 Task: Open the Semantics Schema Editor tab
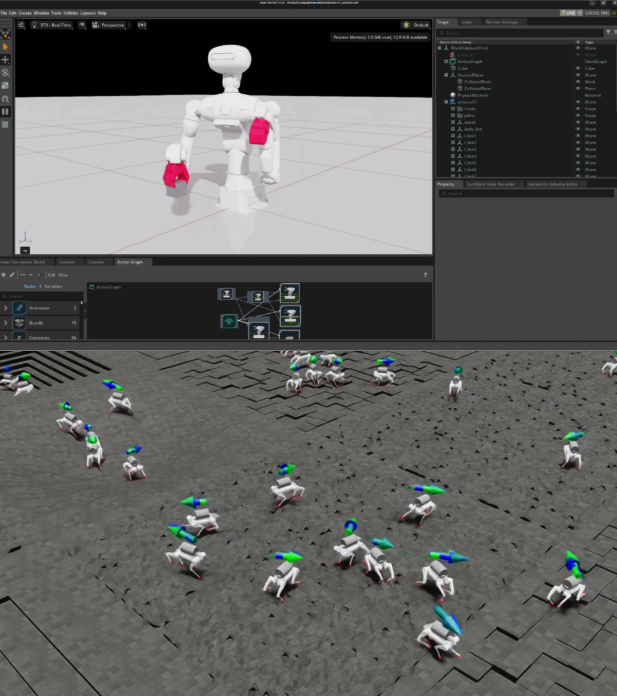click(553, 184)
